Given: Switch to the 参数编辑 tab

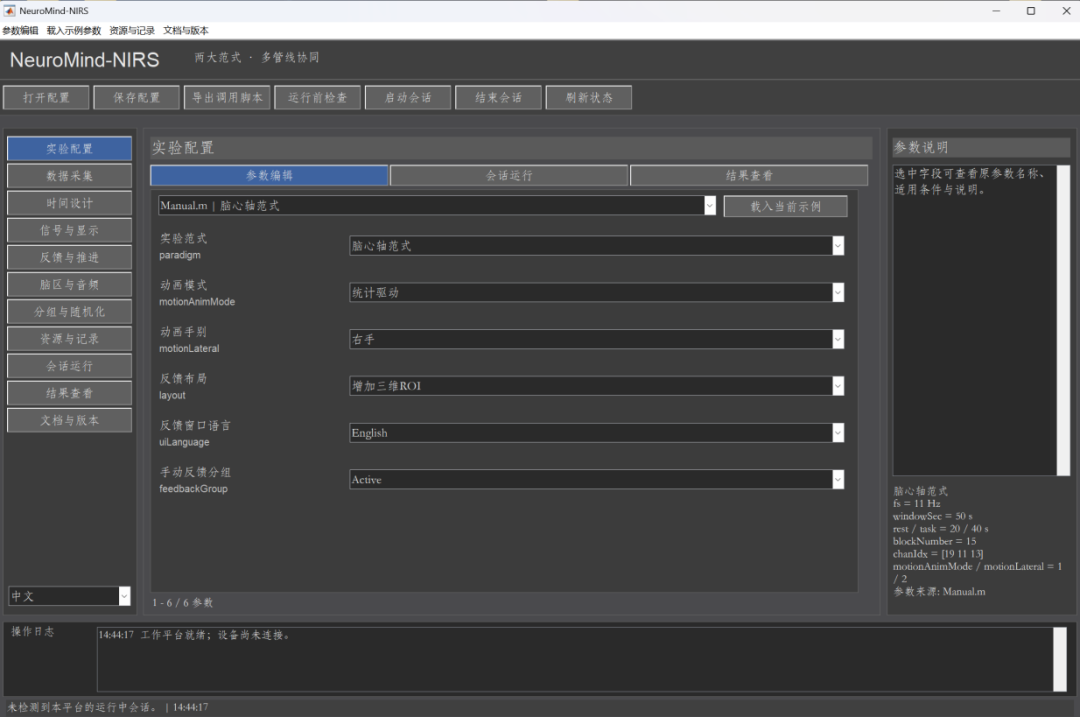Looking at the screenshot, I should click(x=269, y=176).
